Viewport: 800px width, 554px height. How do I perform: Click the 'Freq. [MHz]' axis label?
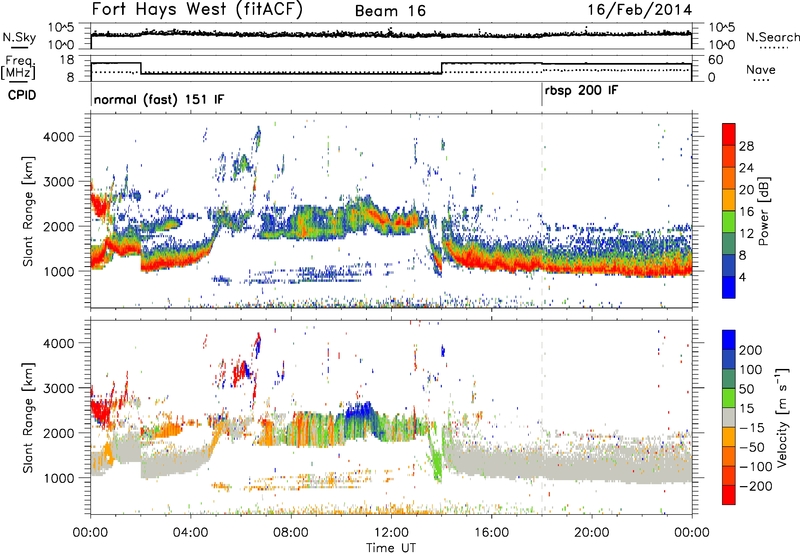(x=19, y=67)
